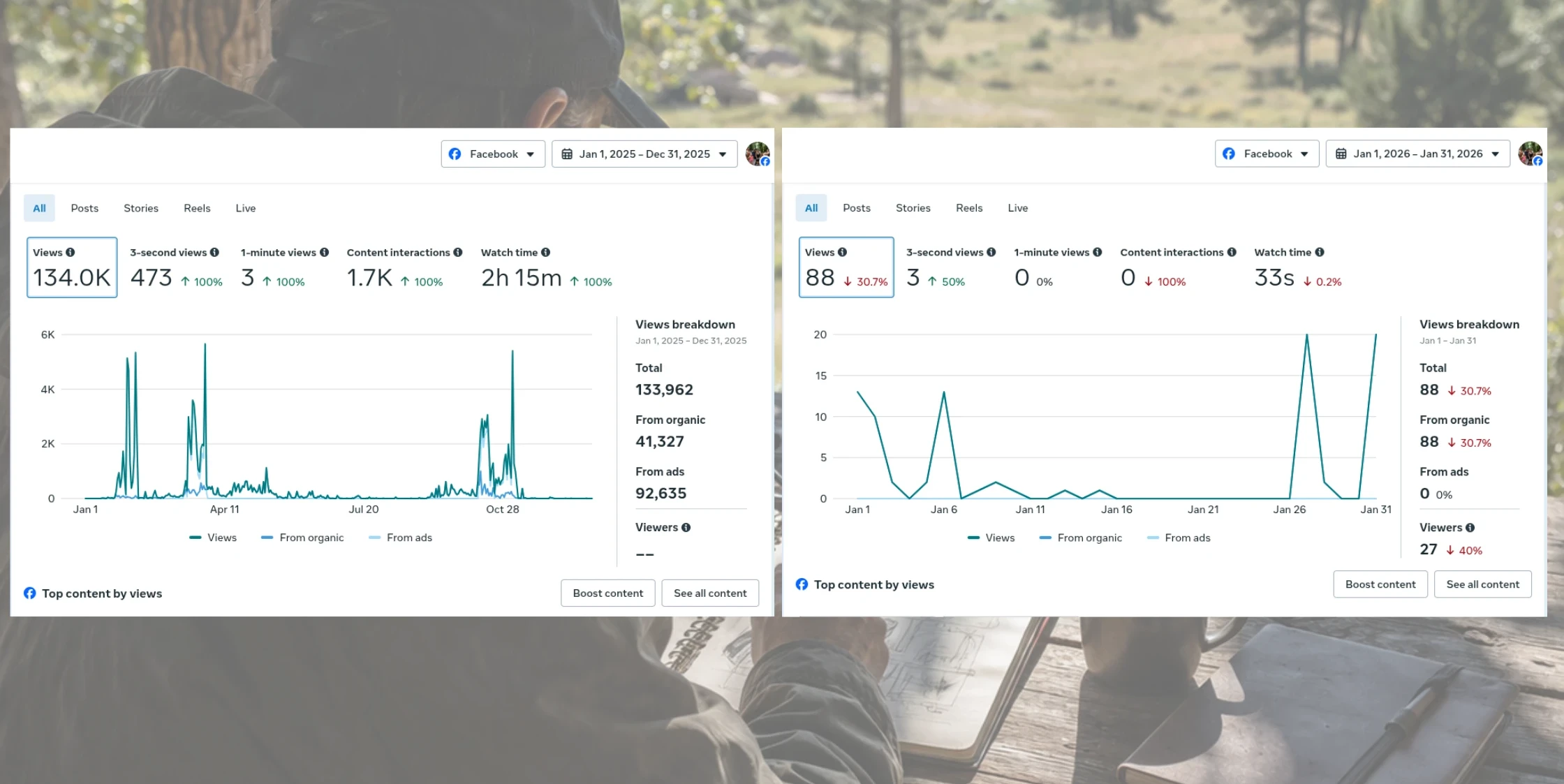The image size is (1564, 784).
Task: Switch to Stories tab in right panel
Action: pyautogui.click(x=913, y=208)
